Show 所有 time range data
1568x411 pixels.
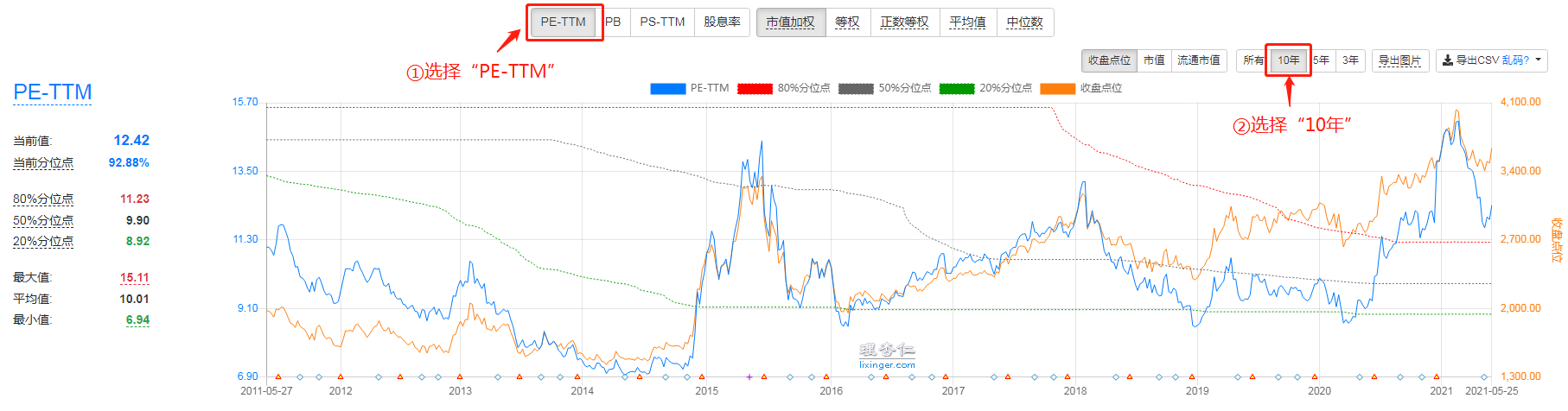1253,60
